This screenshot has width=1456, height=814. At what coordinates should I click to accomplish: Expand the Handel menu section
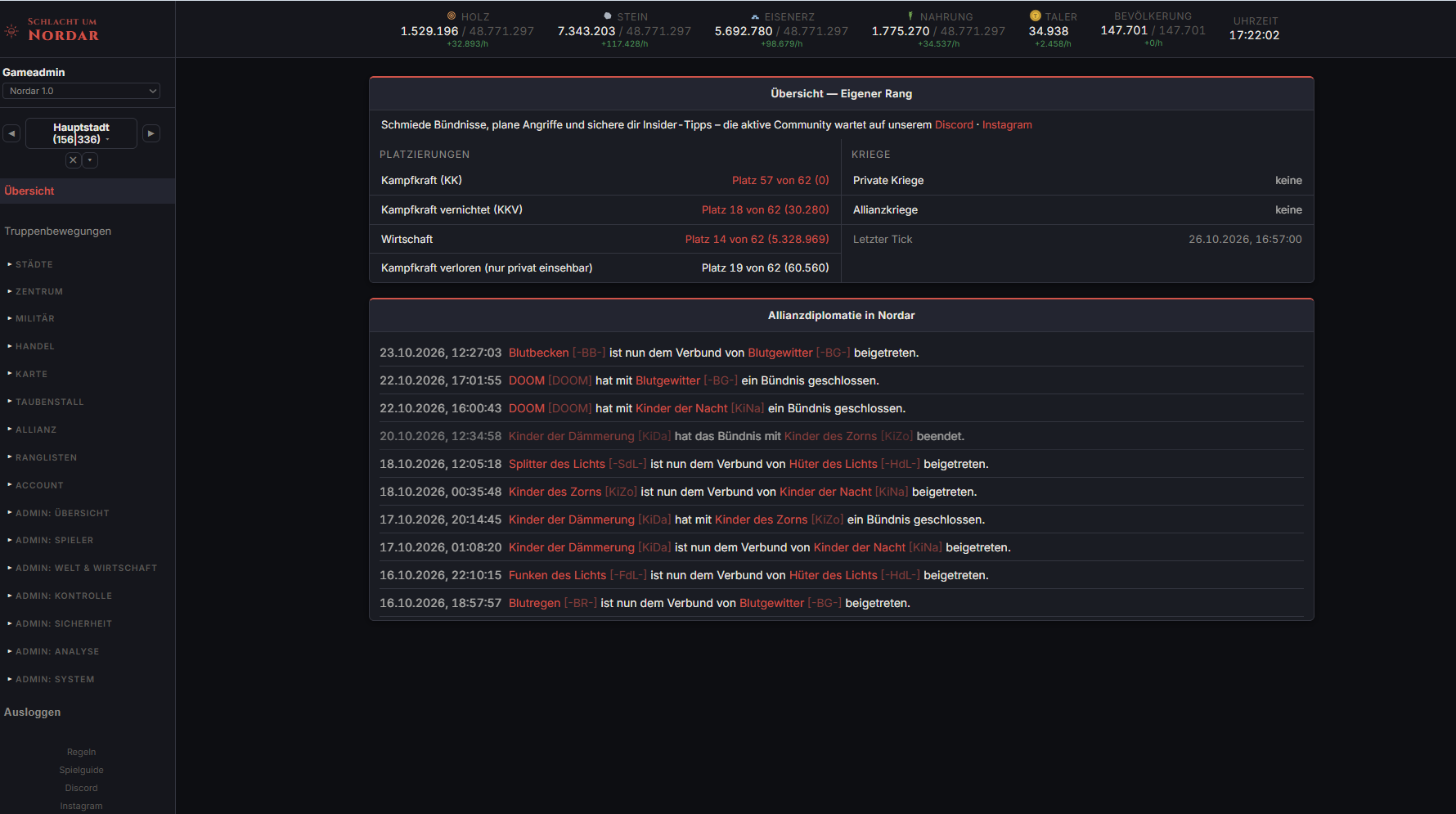(x=31, y=346)
